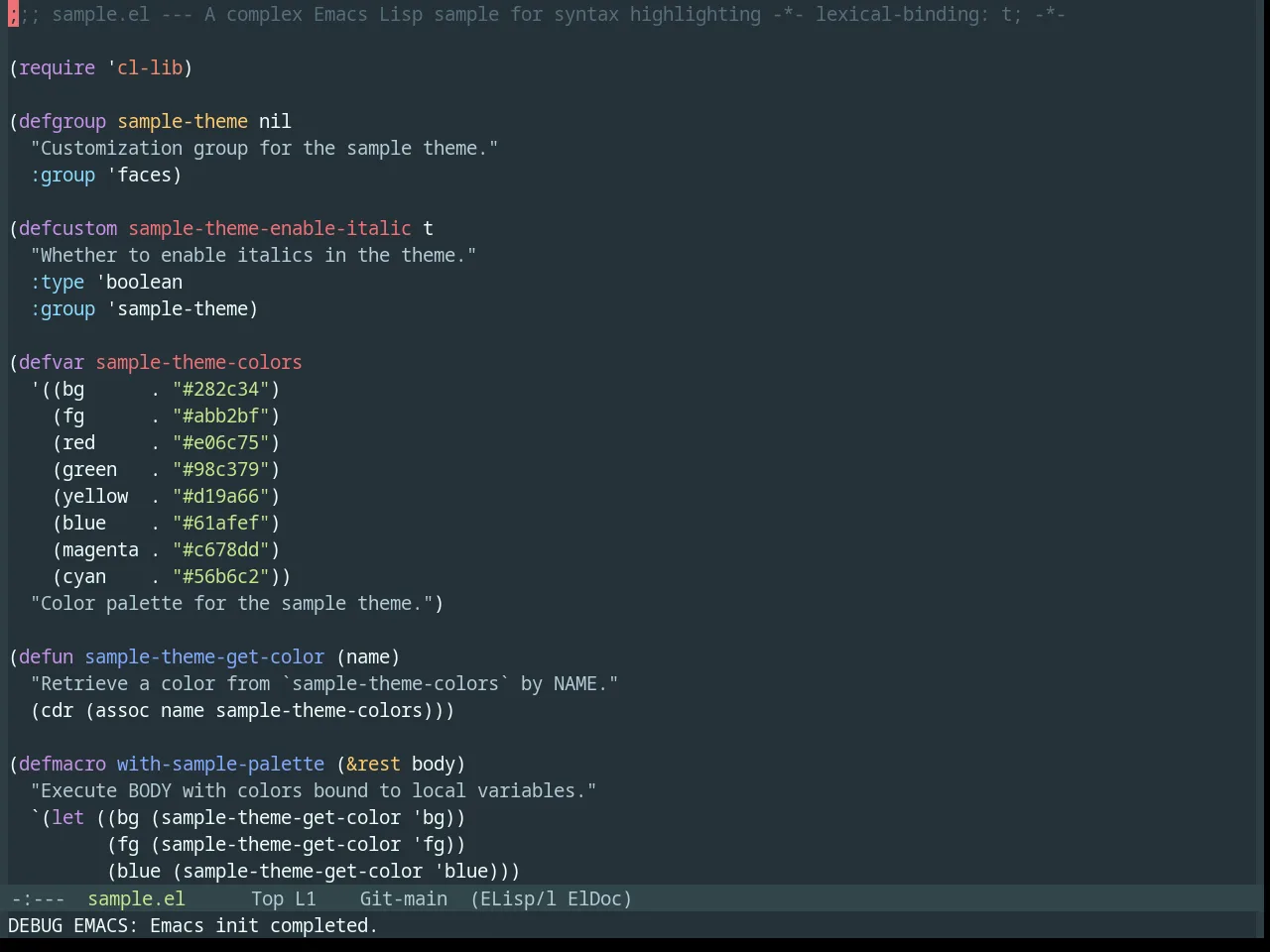Click with-sample-palette macro name
1270x952 pixels.
[x=220, y=764]
